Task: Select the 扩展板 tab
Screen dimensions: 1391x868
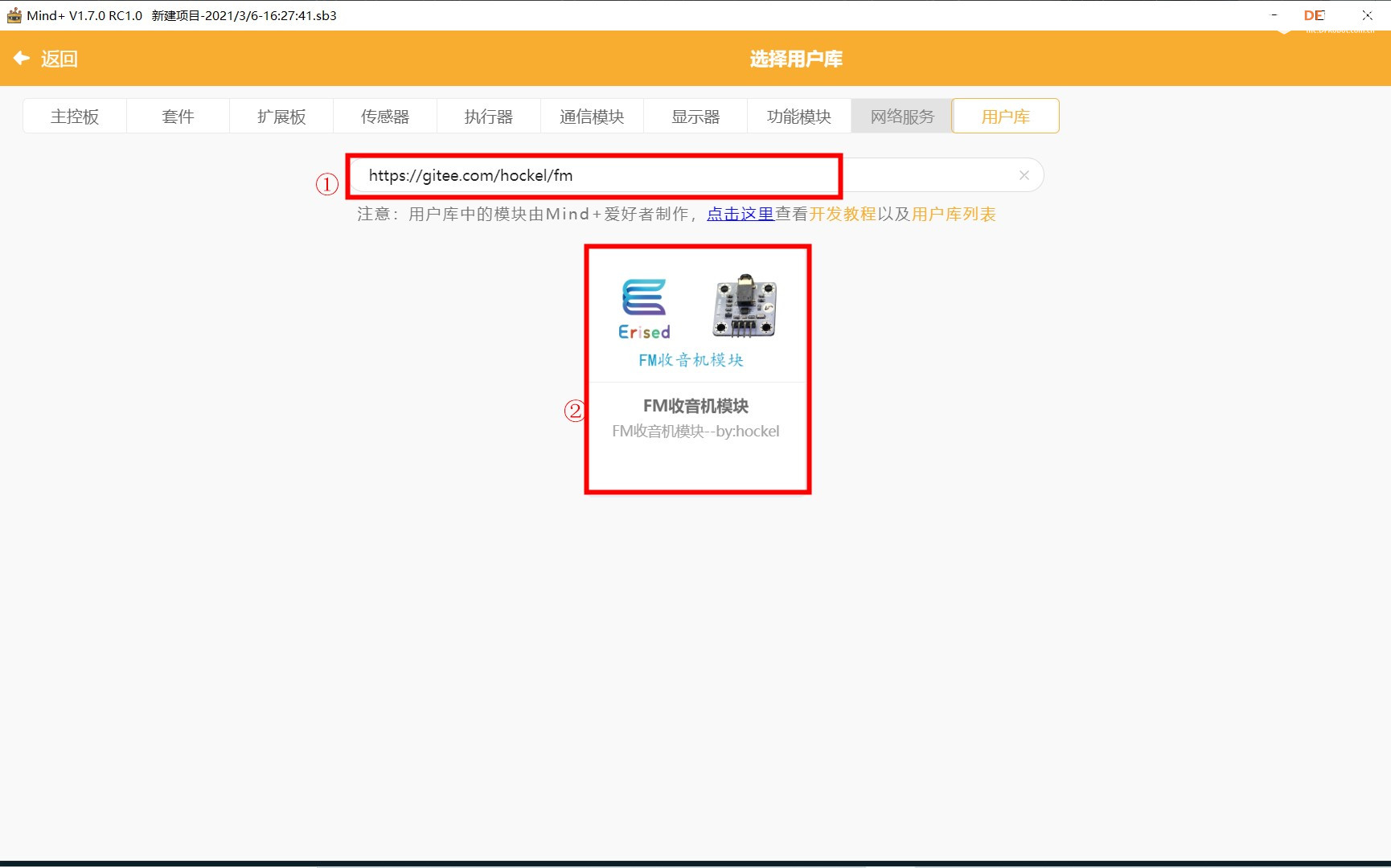Action: pos(281,117)
